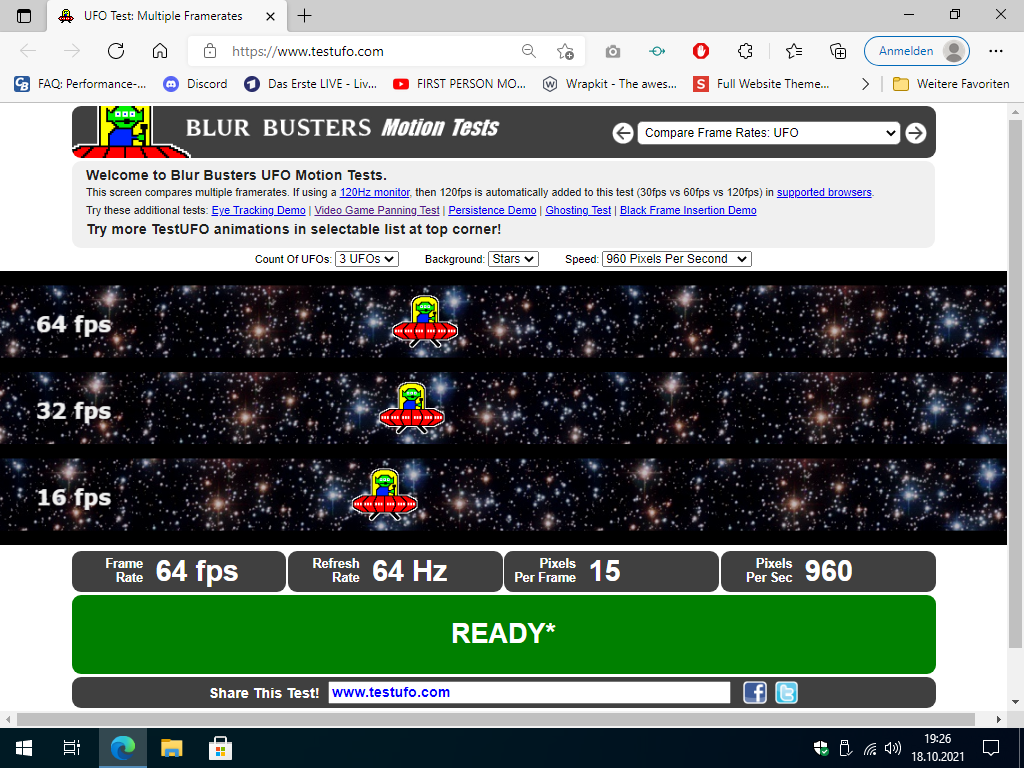Open a new tab with plus button
Viewport: 1024px width, 768px height.
pyautogui.click(x=304, y=16)
